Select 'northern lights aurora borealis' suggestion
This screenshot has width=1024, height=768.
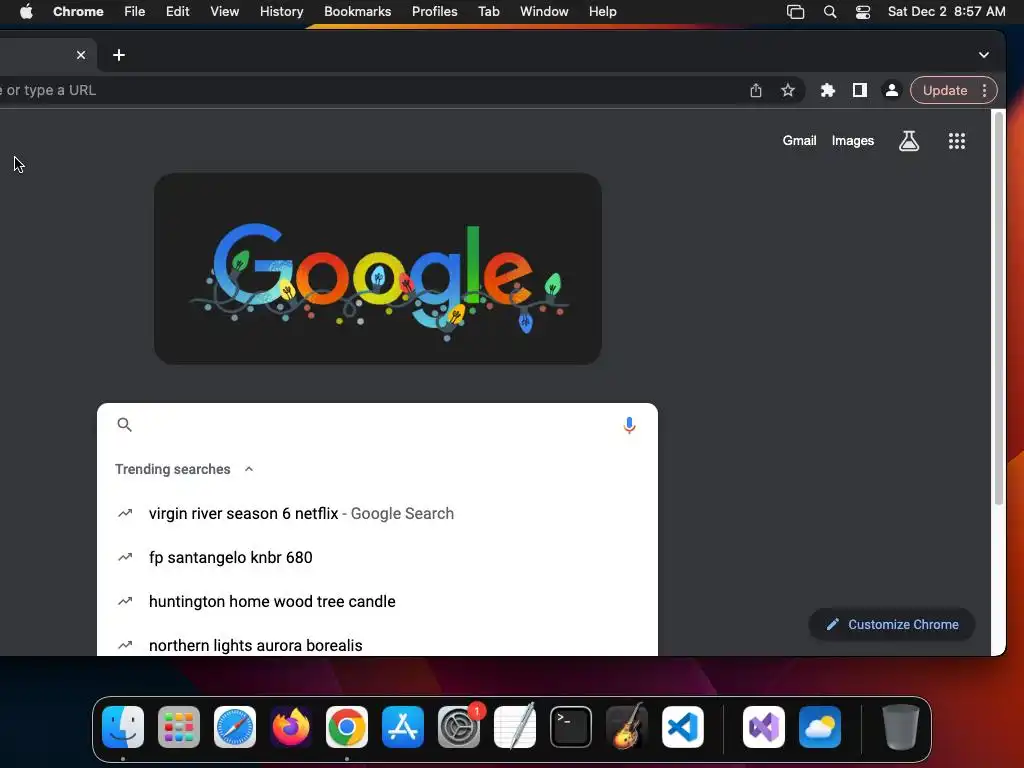[377, 645]
